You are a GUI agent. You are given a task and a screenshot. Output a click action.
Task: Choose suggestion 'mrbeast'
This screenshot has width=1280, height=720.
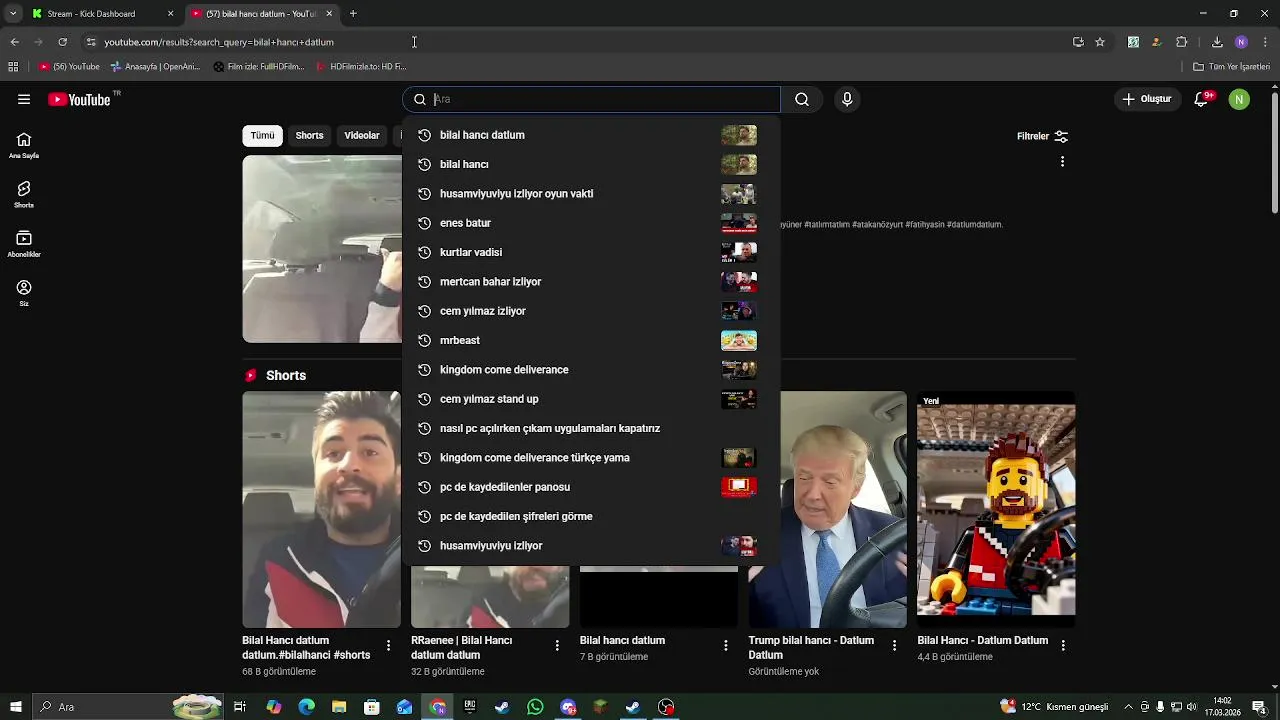click(x=591, y=340)
